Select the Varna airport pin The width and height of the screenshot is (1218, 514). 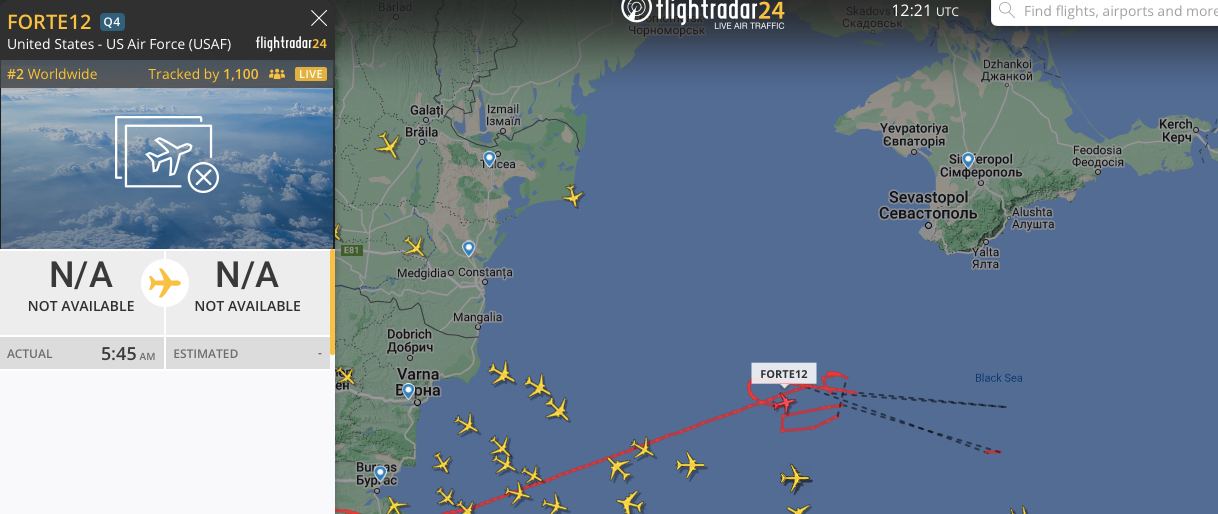(x=408, y=390)
